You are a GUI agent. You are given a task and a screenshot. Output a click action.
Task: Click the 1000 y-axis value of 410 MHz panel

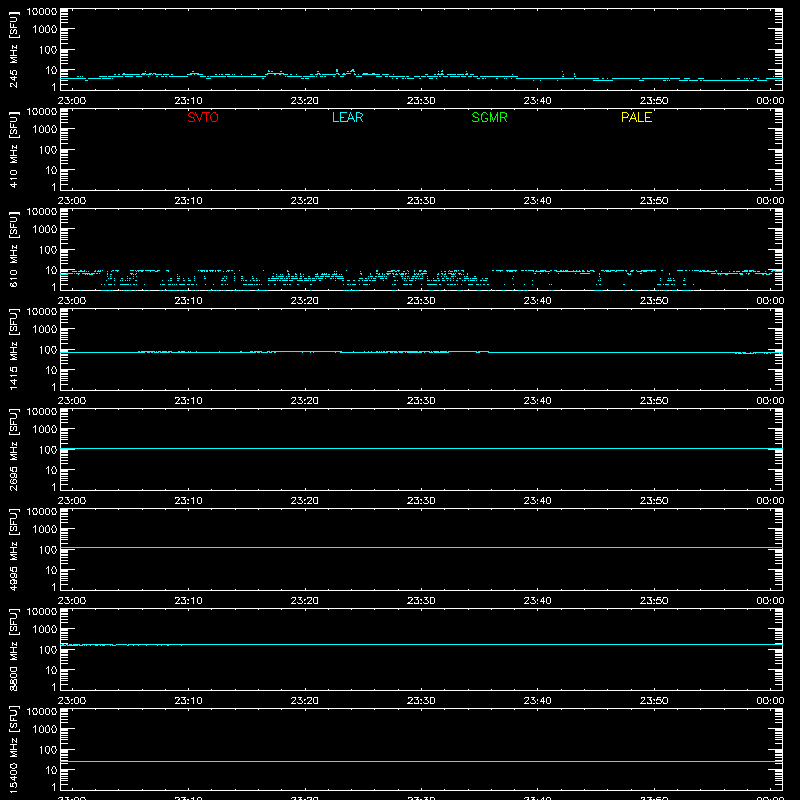(45, 129)
